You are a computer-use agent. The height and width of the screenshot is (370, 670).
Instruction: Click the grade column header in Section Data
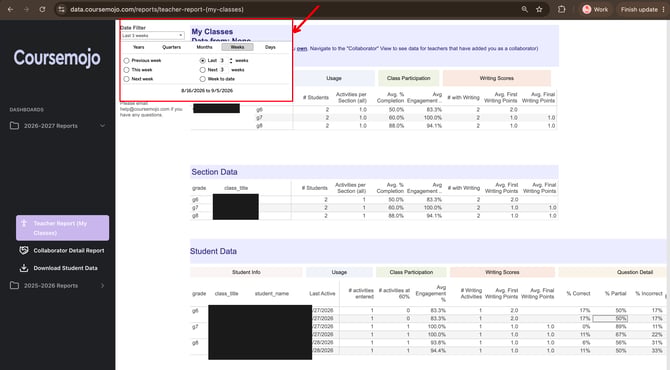199,188
